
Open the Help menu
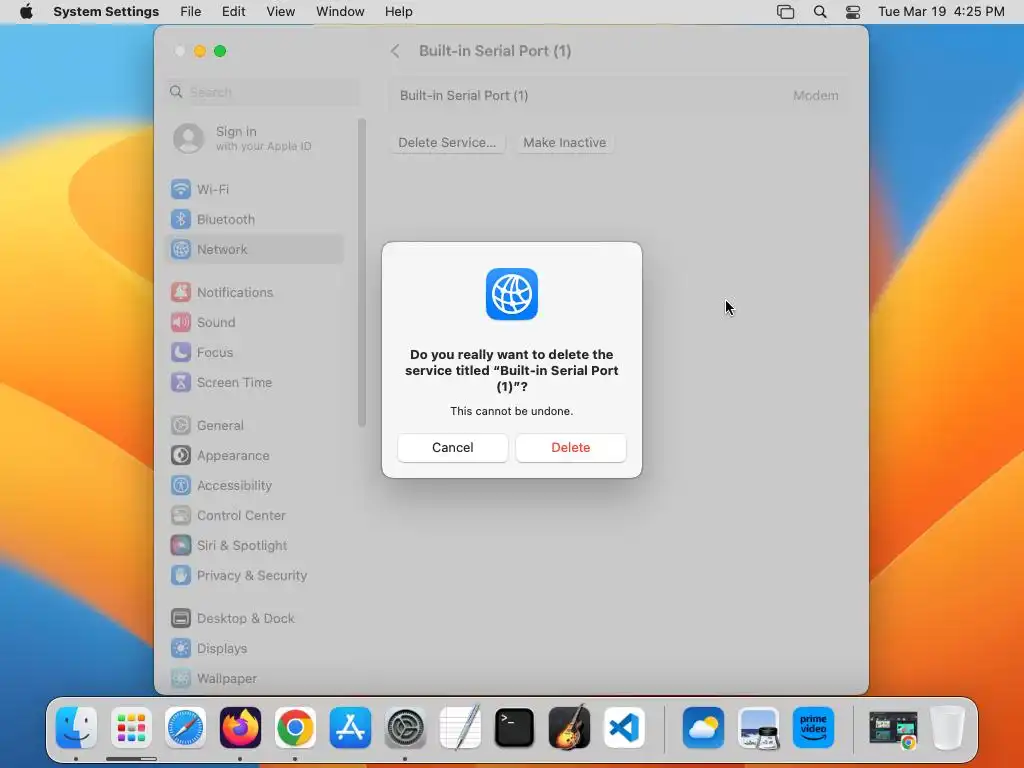pos(398,12)
